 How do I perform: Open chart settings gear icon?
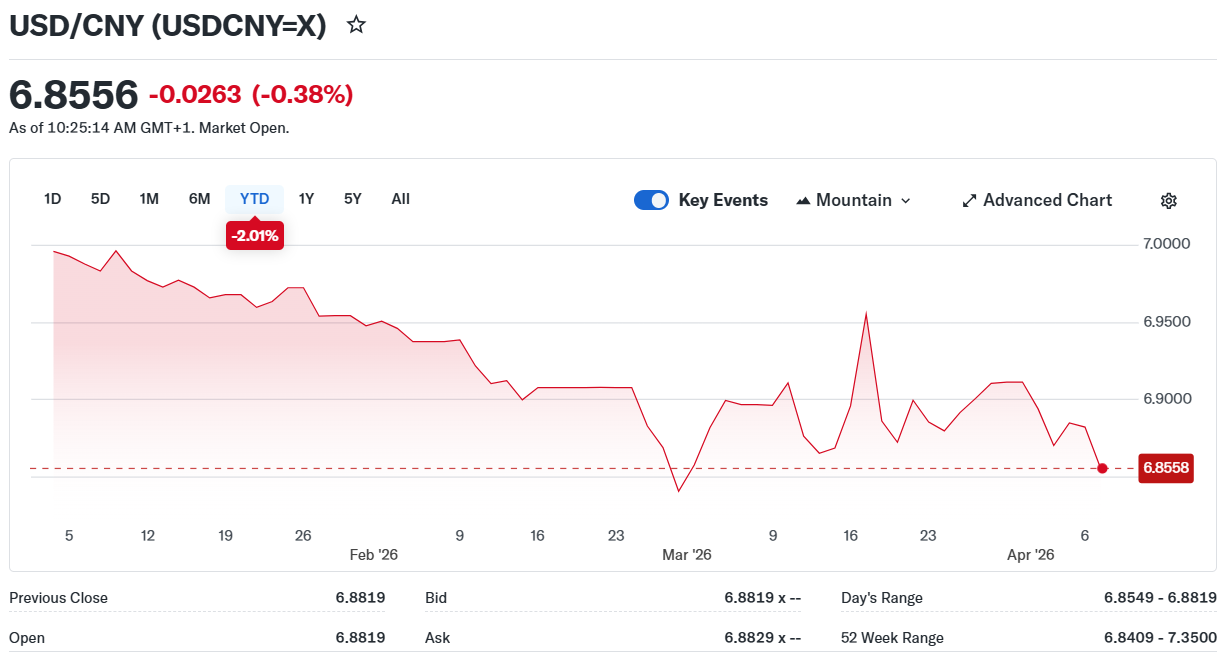[1168, 200]
